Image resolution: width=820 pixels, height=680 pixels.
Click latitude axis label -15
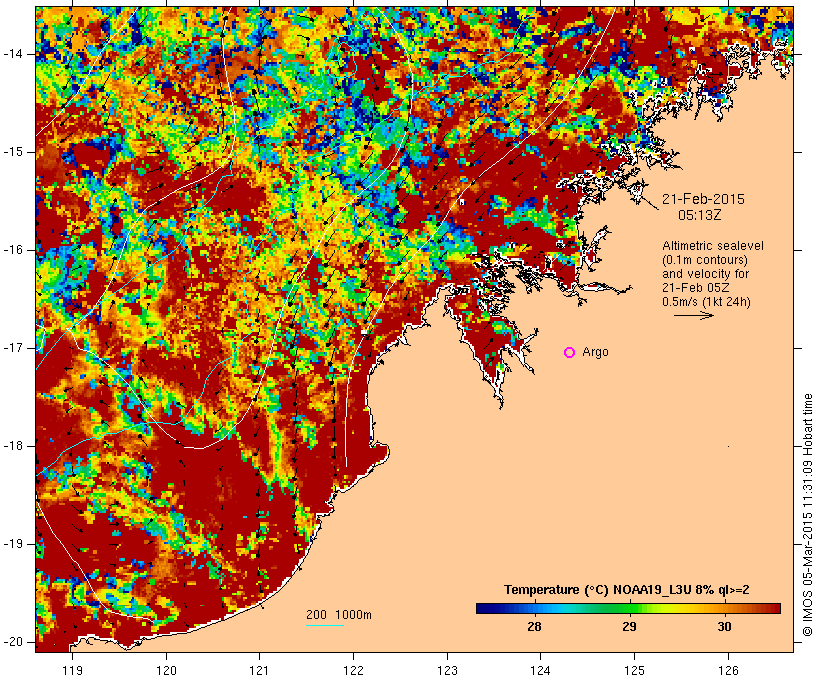[x=13, y=152]
